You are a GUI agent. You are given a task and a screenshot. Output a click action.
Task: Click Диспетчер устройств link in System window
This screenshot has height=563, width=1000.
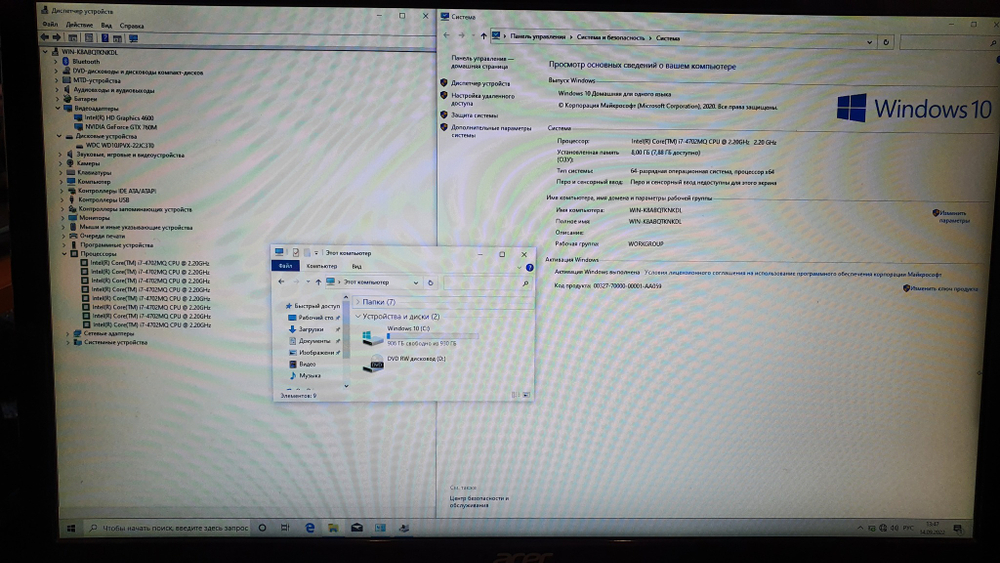tap(480, 83)
